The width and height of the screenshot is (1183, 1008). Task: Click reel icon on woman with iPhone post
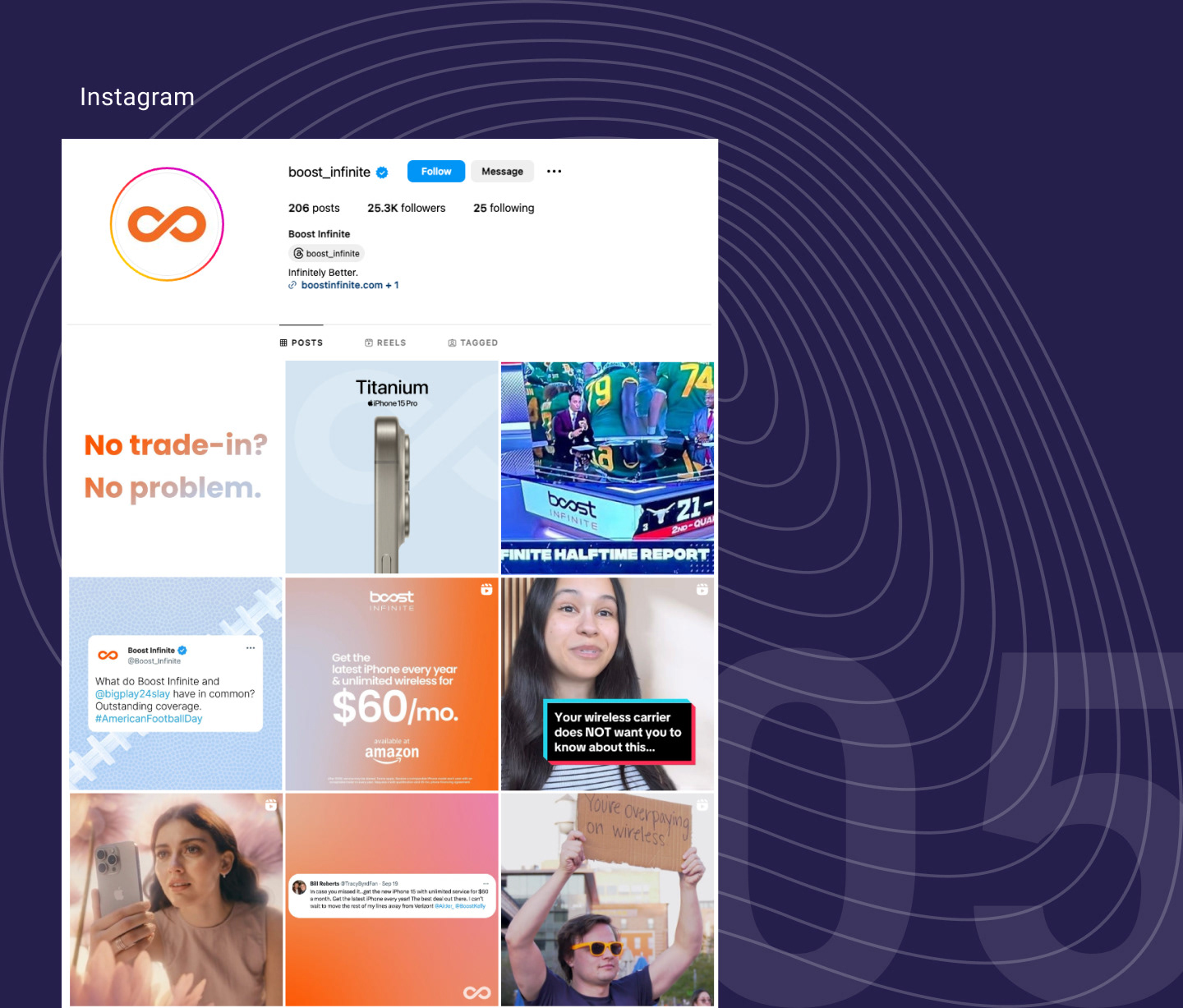pyautogui.click(x=271, y=805)
